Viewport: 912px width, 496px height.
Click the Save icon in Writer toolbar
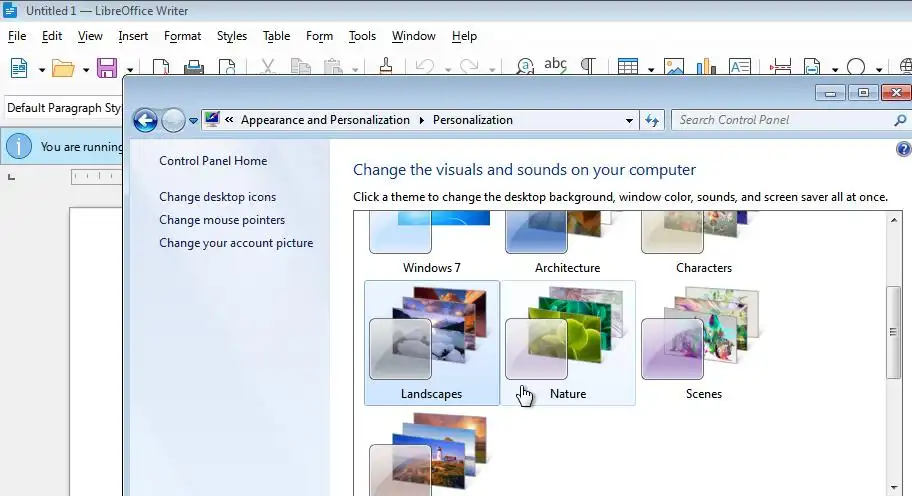click(x=107, y=68)
